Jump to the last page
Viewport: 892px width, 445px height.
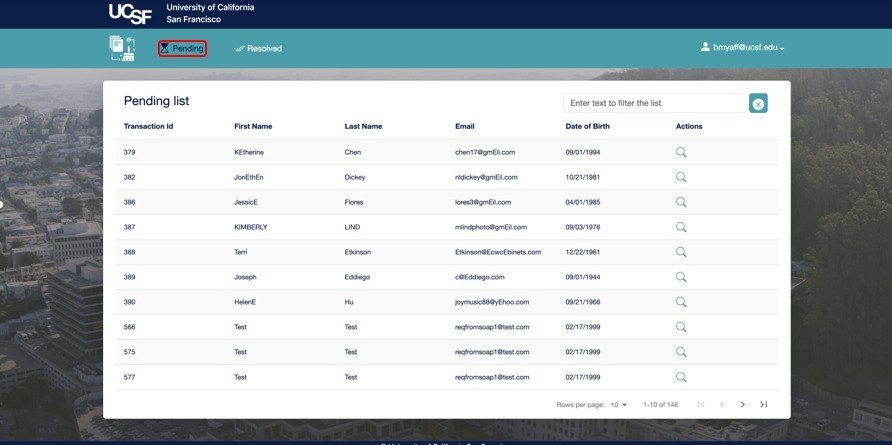tap(764, 405)
